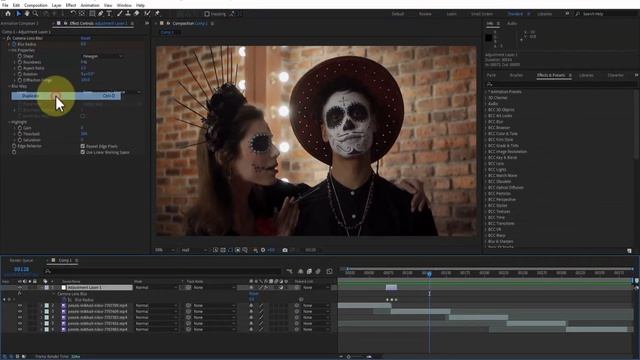Select the Pen tool
This screenshot has height=360, width=640.
click(100, 13)
